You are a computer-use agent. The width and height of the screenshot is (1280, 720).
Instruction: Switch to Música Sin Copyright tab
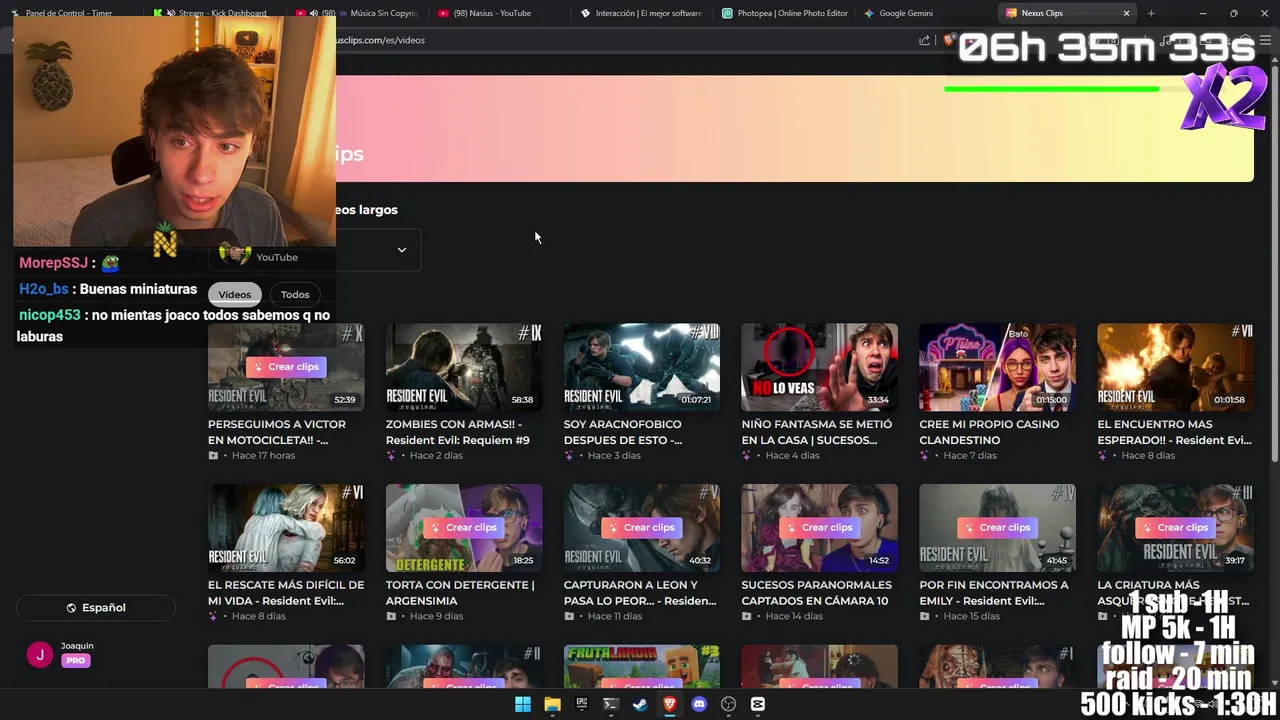(358, 13)
